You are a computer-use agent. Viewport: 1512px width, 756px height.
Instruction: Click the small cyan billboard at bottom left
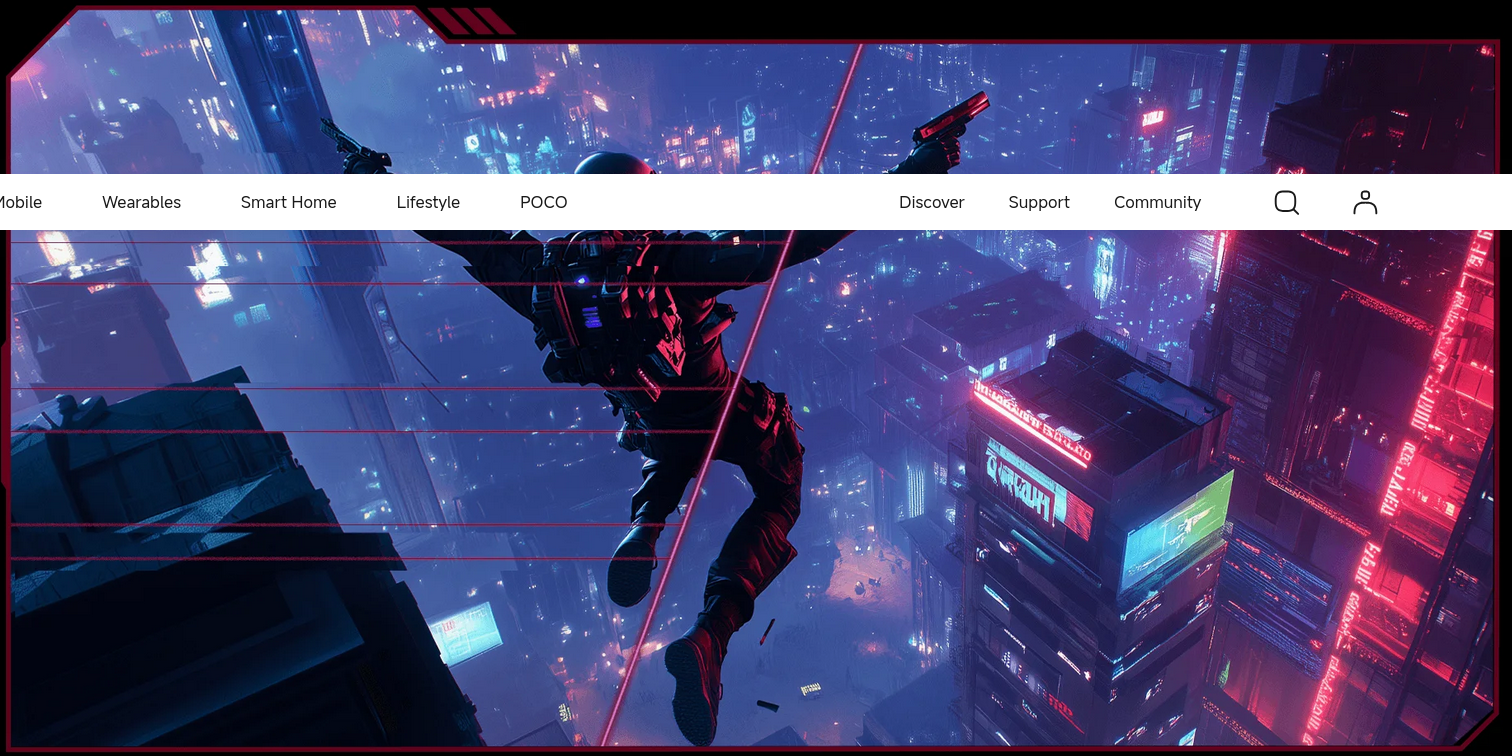[466, 630]
